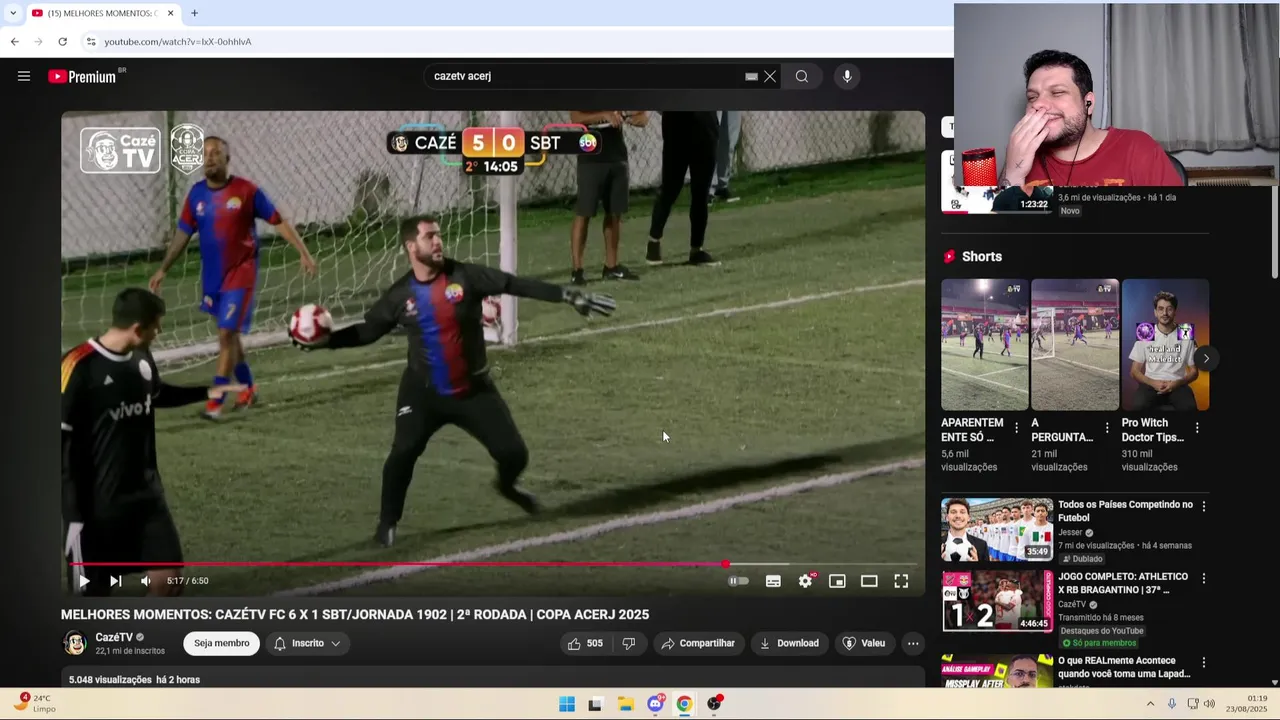
Task: Open the Windows Start menu
Action: 567,704
